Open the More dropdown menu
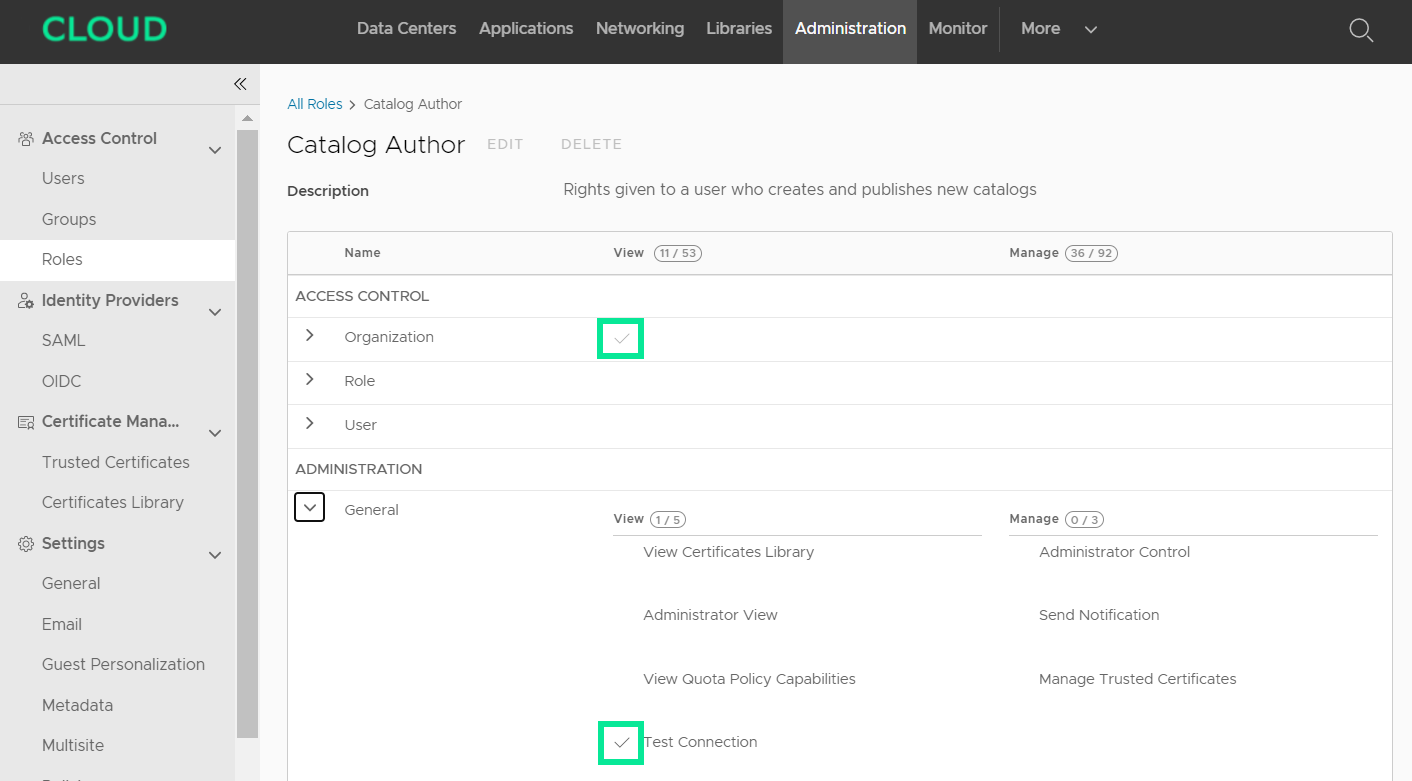Screen dimensions: 1412x781 click(x=1059, y=29)
